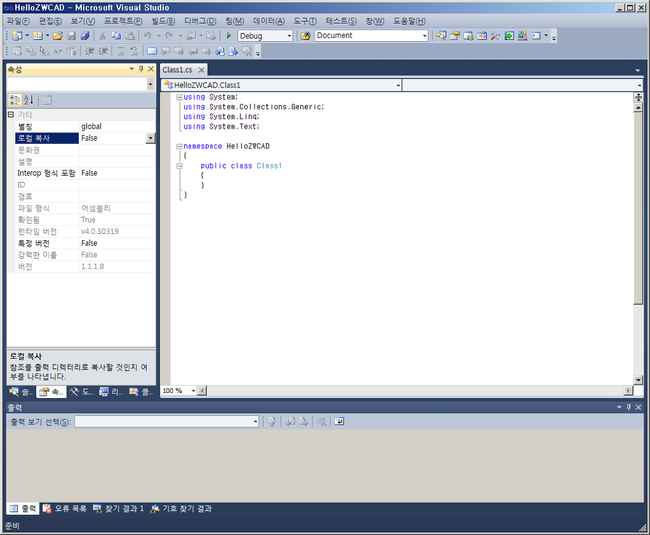This screenshot has height=535, width=650.
Task: Close the Class1.cs tab
Action: [201, 70]
